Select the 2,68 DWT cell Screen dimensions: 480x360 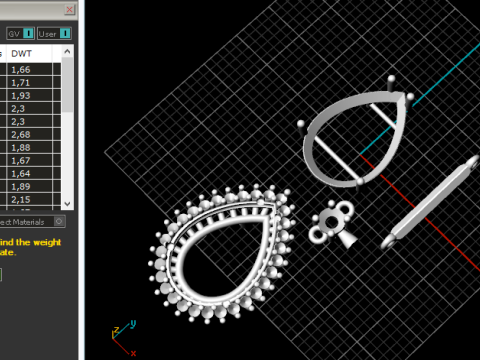tap(29, 135)
